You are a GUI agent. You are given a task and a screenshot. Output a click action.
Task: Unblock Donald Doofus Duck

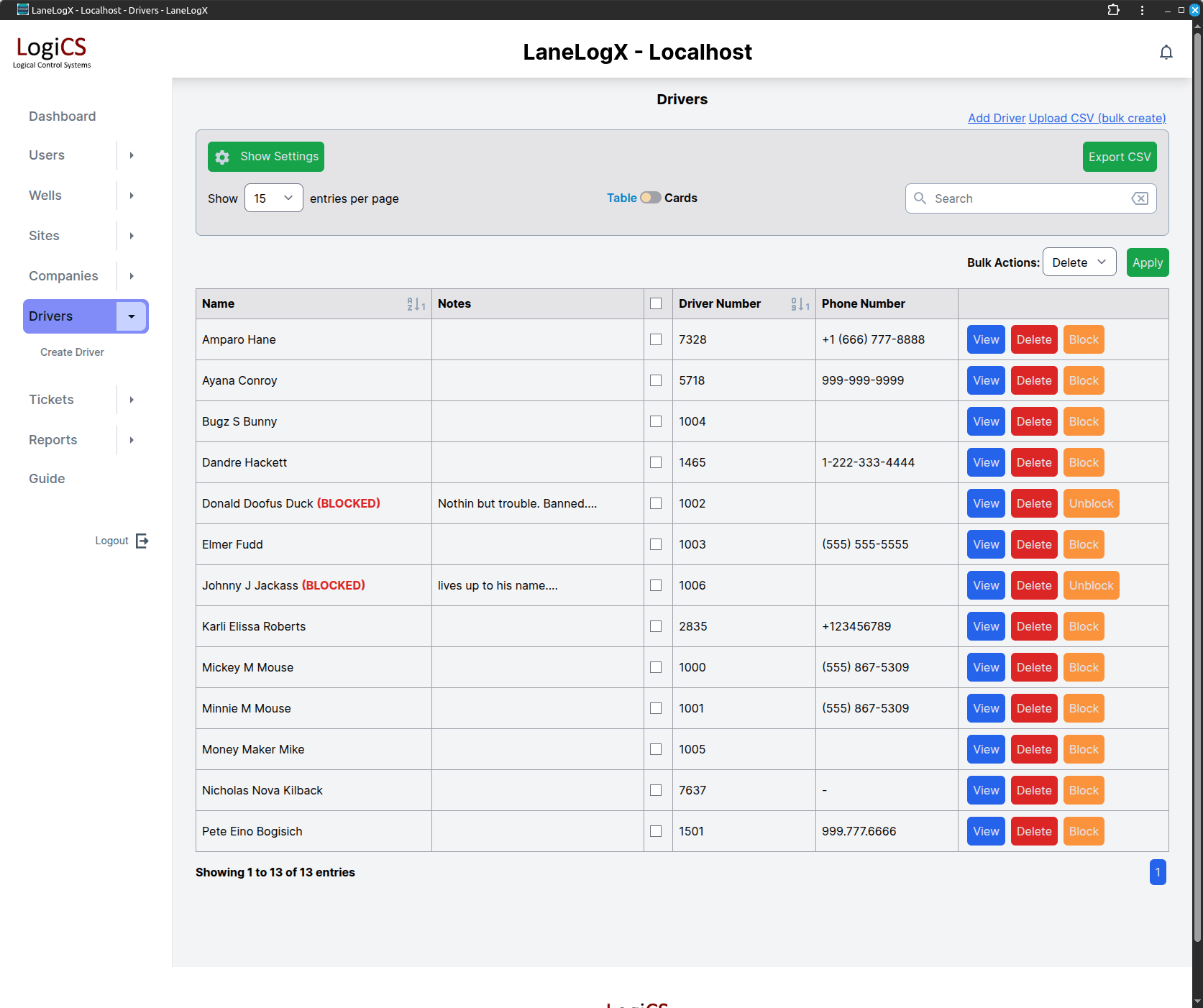[1090, 503]
